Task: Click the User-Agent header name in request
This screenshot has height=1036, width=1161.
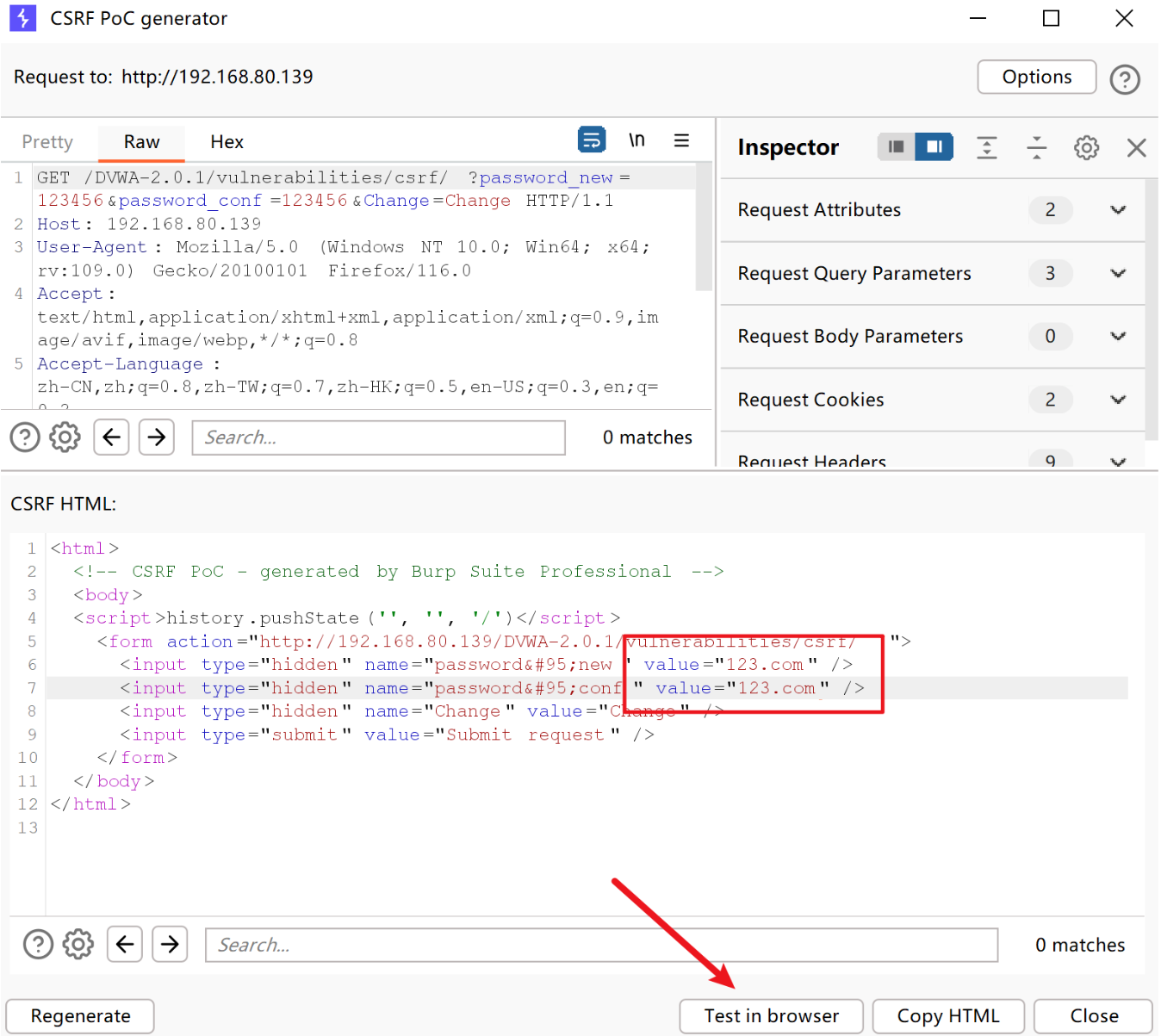Action: [92, 247]
